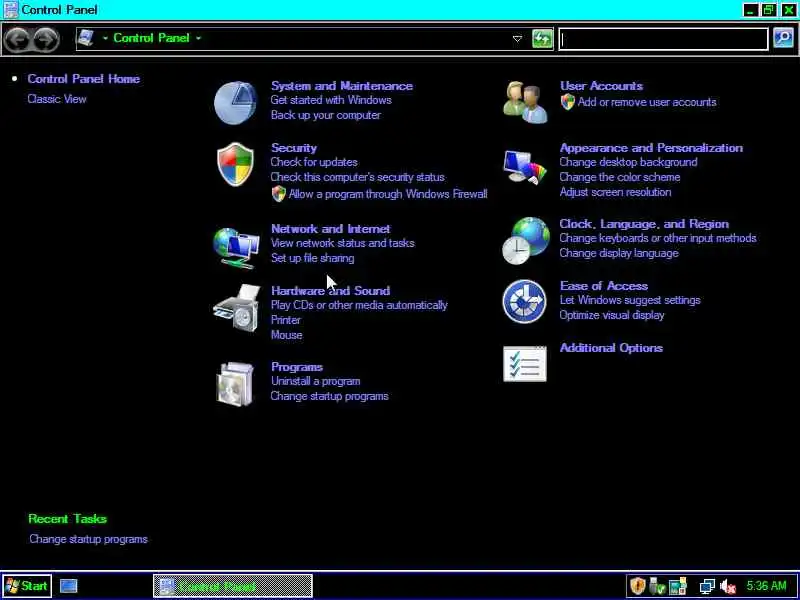
Task: Click the Back navigation arrow
Action: [x=18, y=39]
